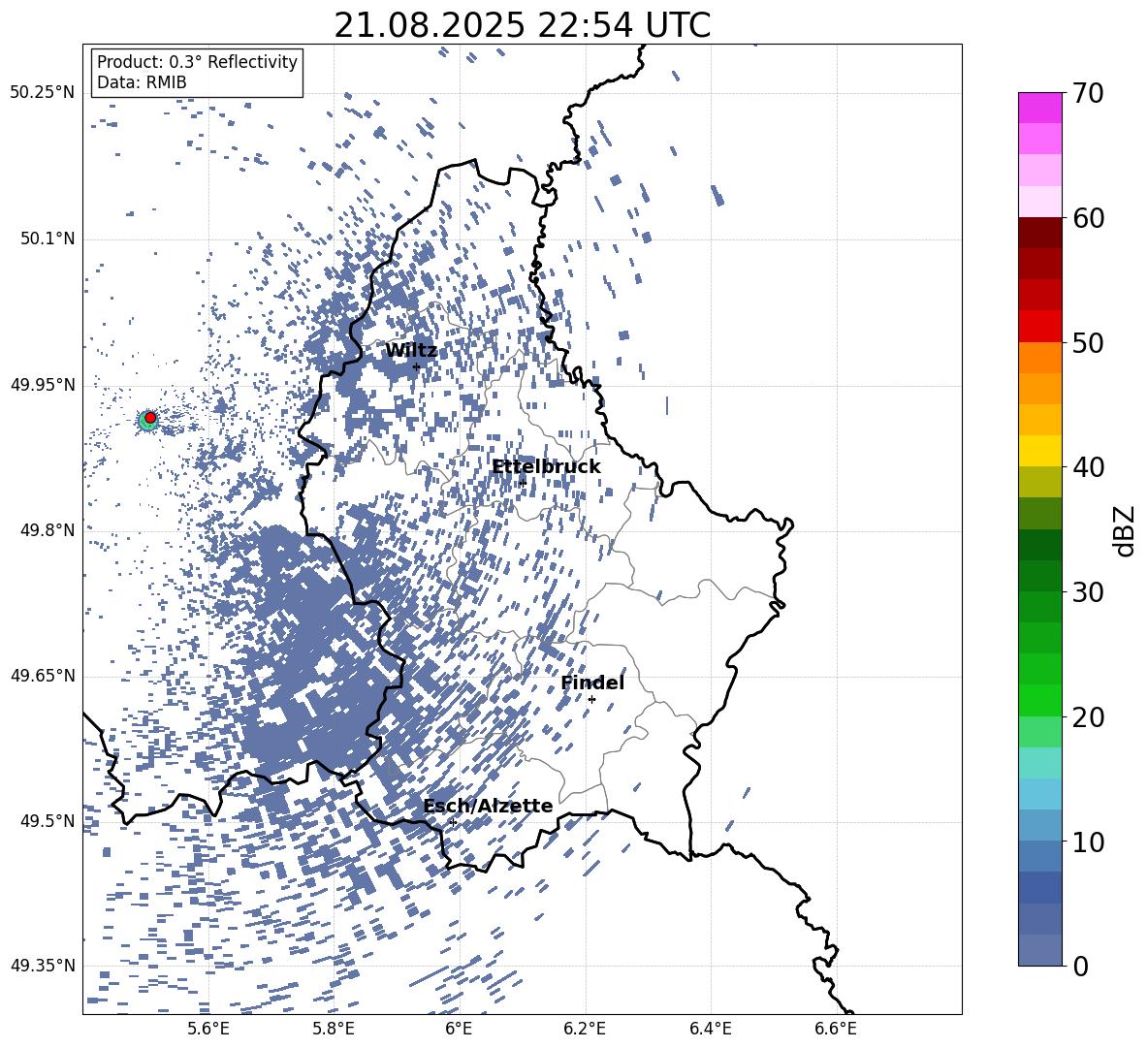Image resolution: width=1148 pixels, height=1048 pixels.
Task: Click the 49.5°N latitude label
Action: pos(47,820)
